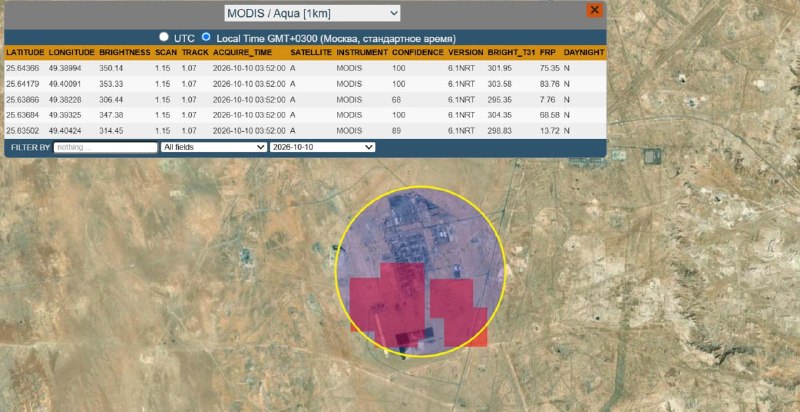Open the 2026-10-10 date dropdown
Image resolution: width=800 pixels, height=412 pixels.
pos(322,147)
